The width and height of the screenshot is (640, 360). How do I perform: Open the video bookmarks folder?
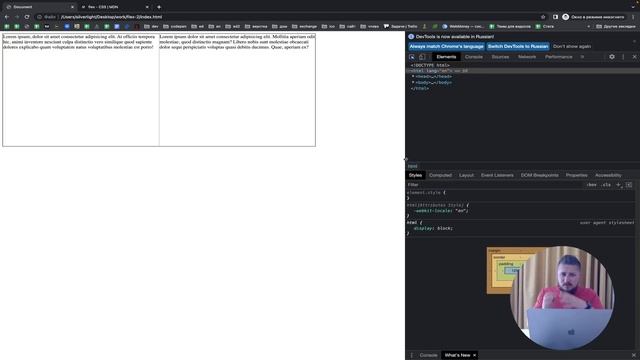click(369, 26)
